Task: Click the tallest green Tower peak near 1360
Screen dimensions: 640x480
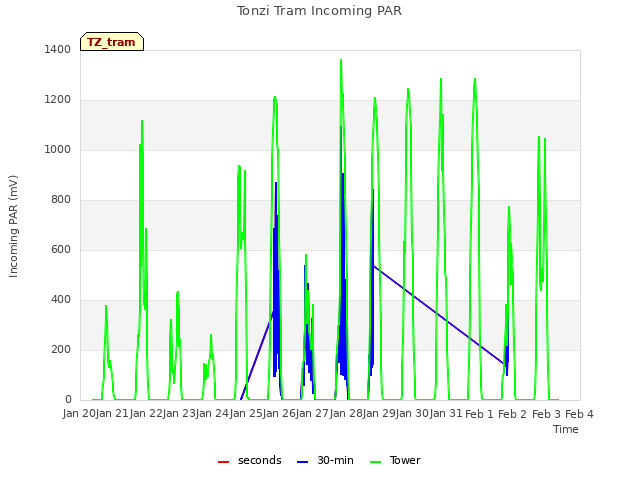Action: coord(341,61)
